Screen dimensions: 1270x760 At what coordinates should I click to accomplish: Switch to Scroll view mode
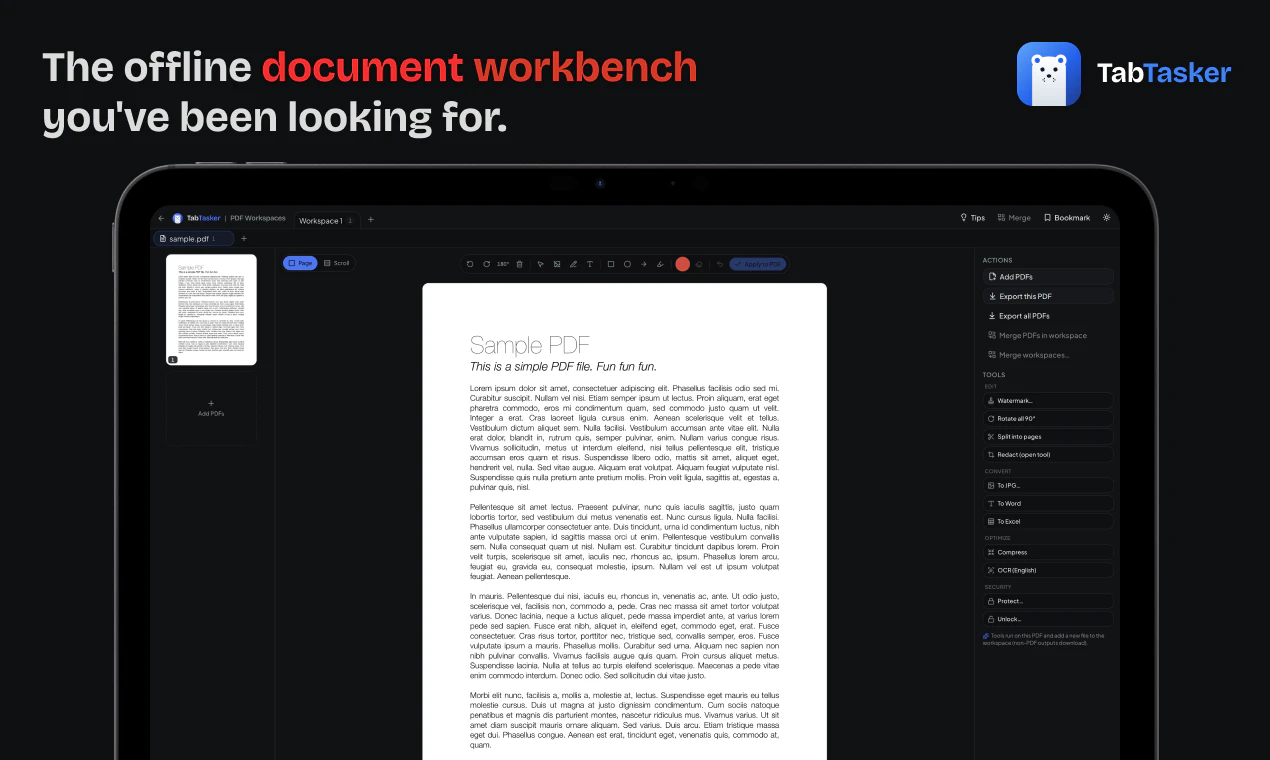coord(337,263)
